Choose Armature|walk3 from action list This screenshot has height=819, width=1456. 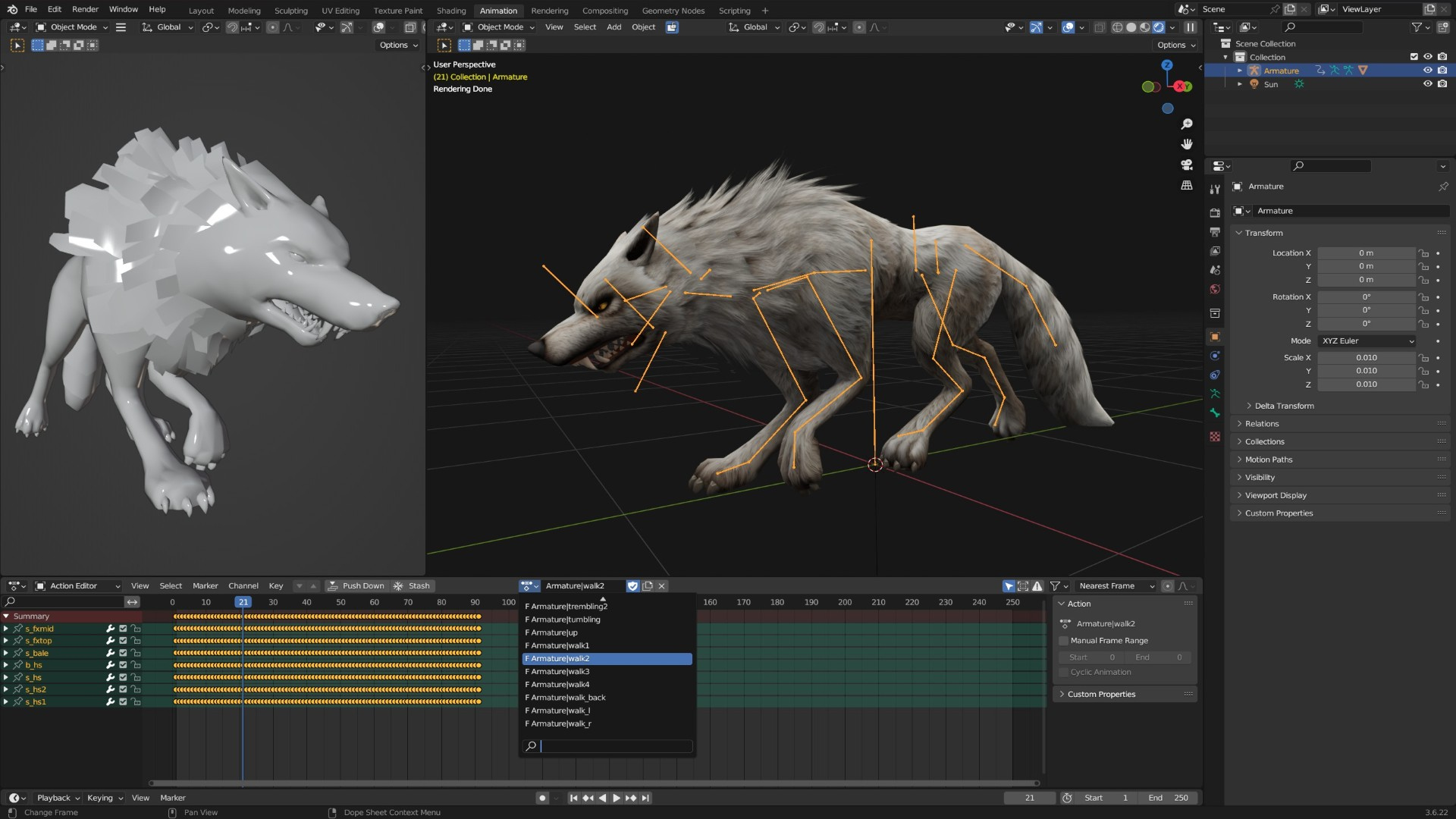[607, 672]
